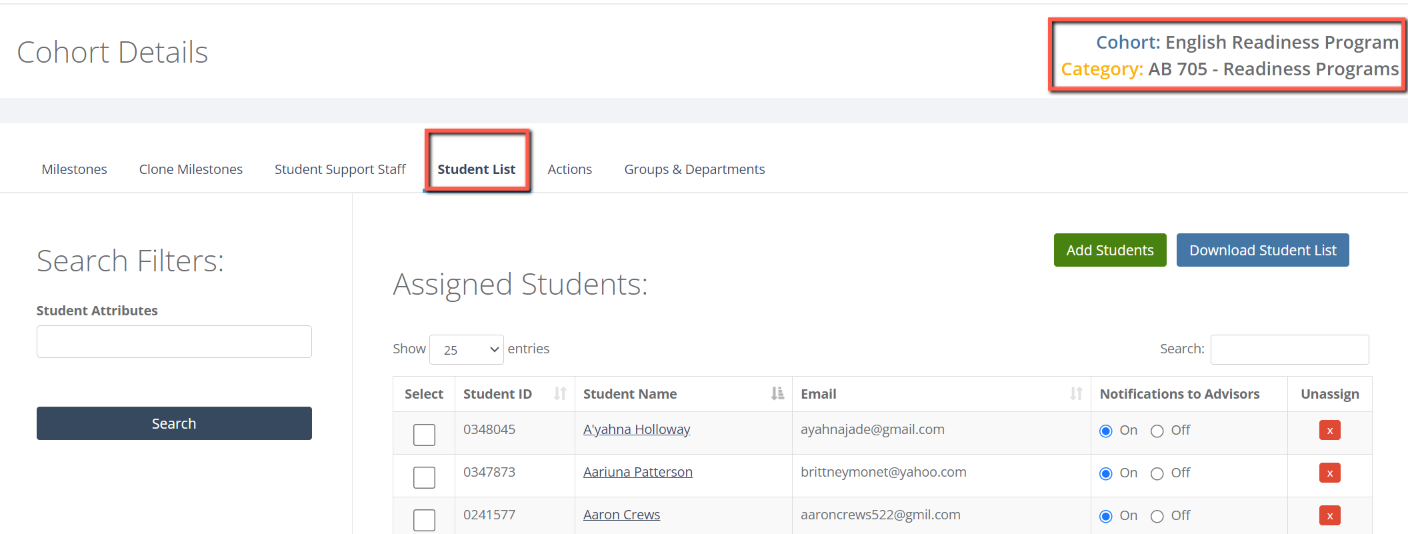This screenshot has height=534, width=1408.
Task: Unassign Aaron Crews with red x
Action: point(1329,516)
